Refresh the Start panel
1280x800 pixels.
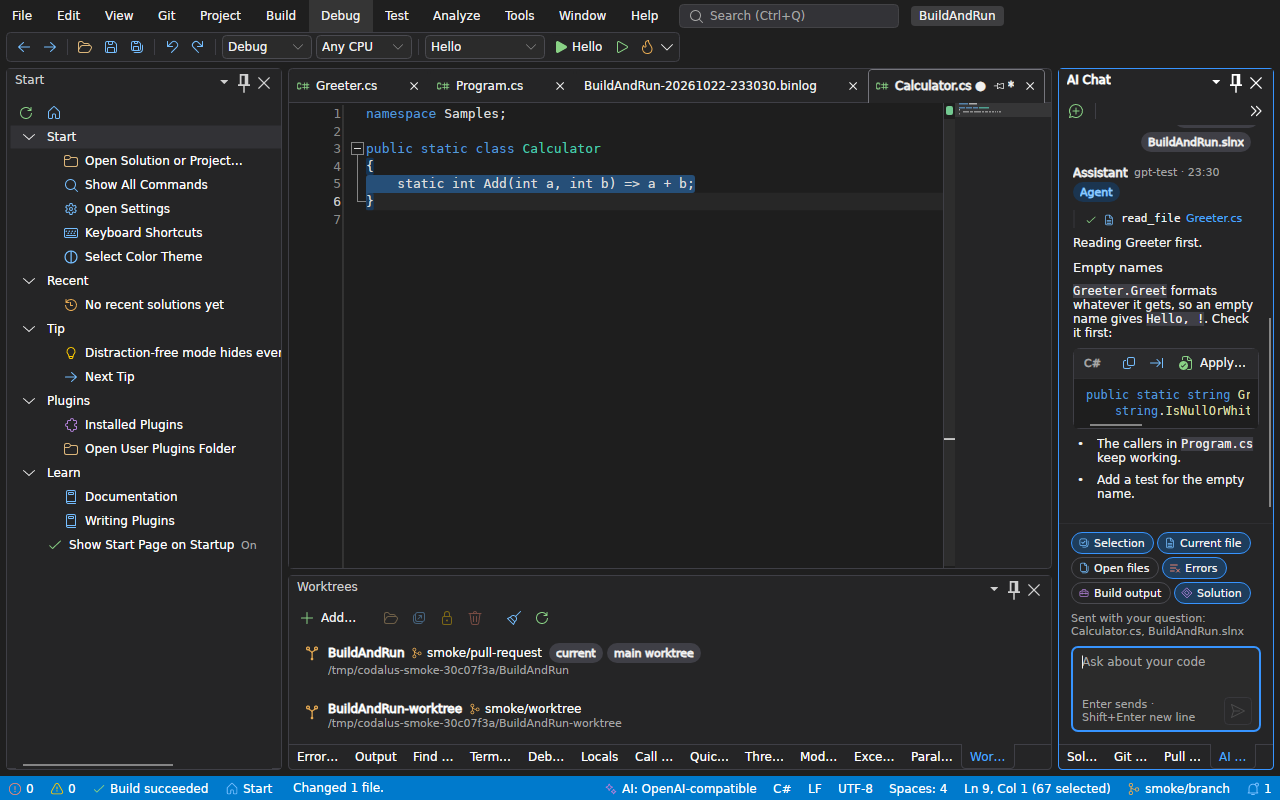click(26, 113)
